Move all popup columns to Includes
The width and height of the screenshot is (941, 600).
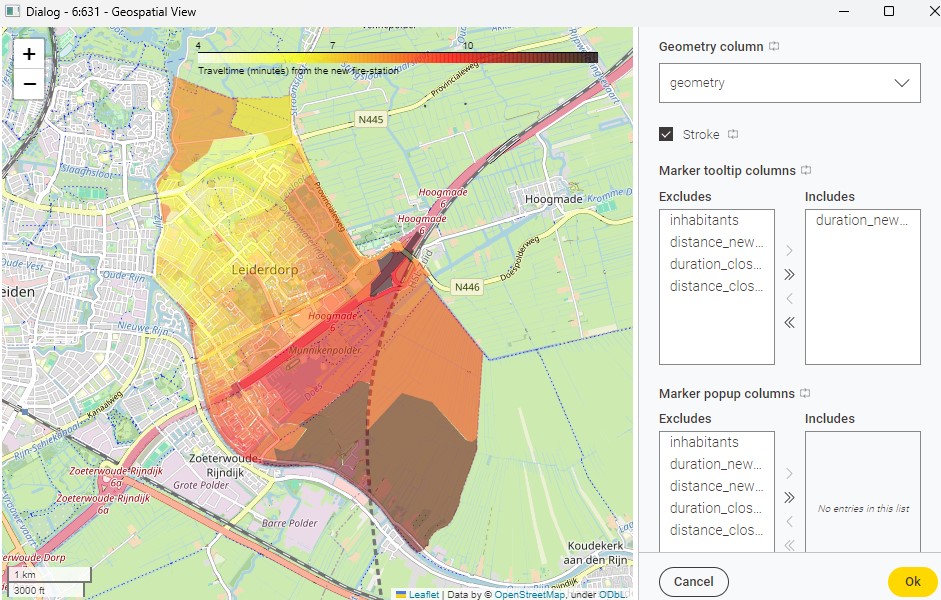click(x=789, y=497)
